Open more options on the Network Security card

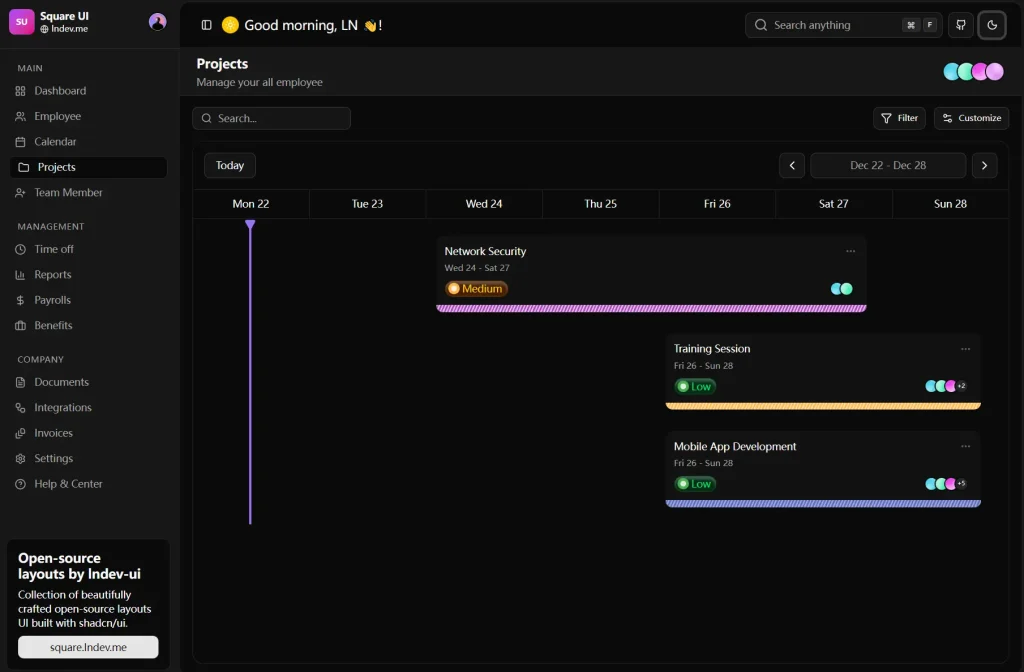coord(851,251)
